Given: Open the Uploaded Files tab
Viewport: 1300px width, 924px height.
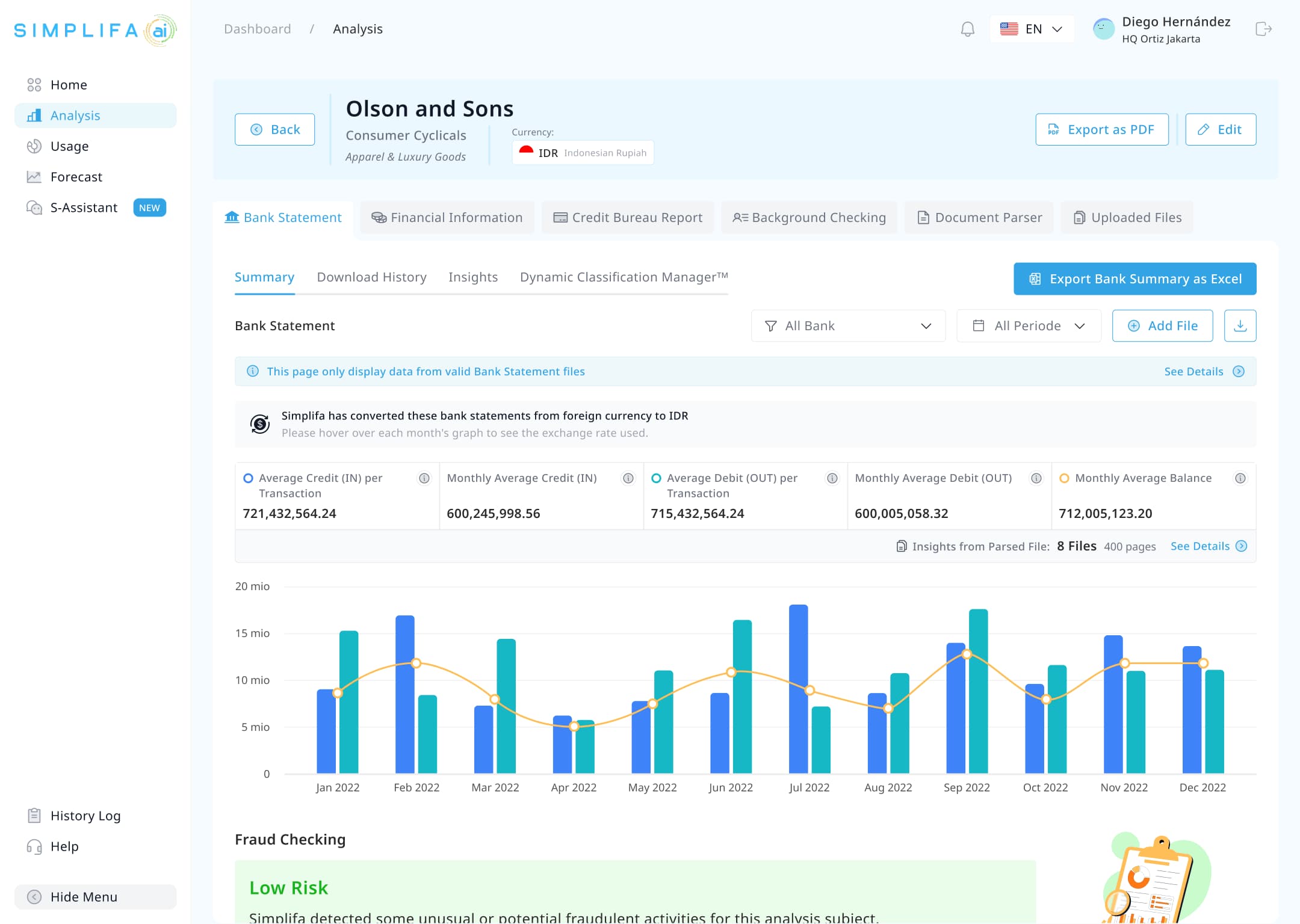Looking at the screenshot, I should (1127, 217).
